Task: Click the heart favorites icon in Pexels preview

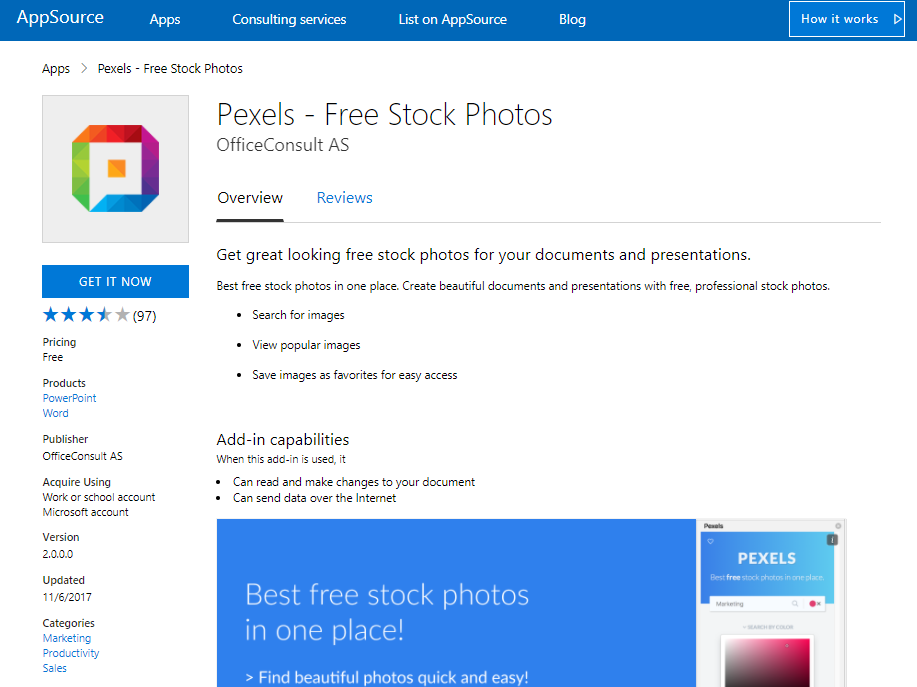Action: 711,541
